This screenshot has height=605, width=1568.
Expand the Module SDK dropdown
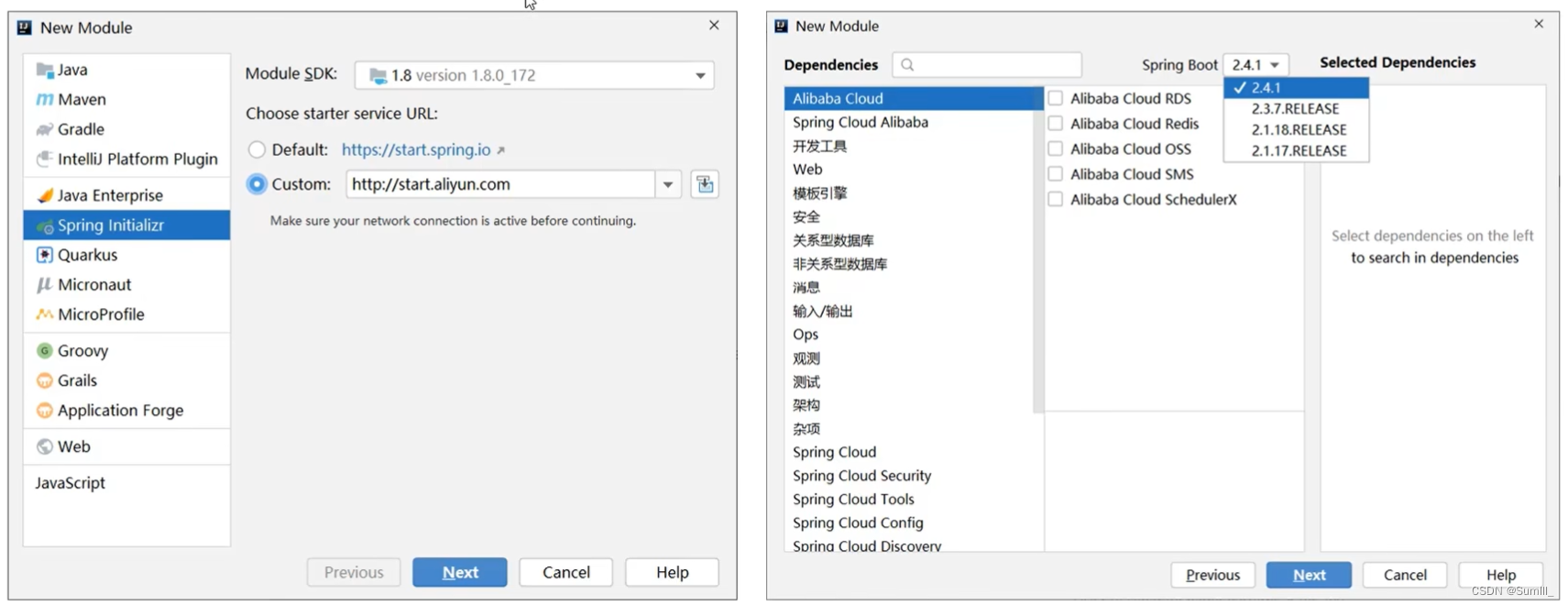700,75
